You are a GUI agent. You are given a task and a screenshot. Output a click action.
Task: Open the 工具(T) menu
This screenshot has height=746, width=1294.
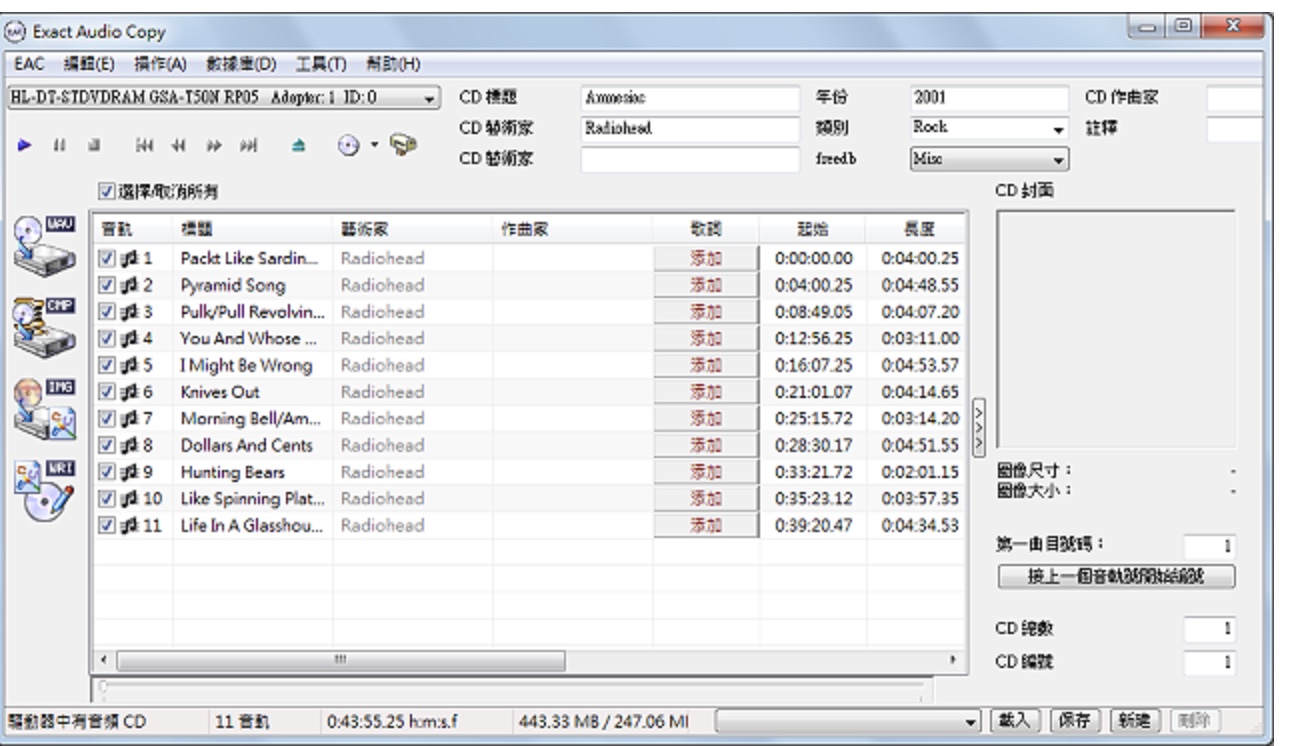pos(321,64)
